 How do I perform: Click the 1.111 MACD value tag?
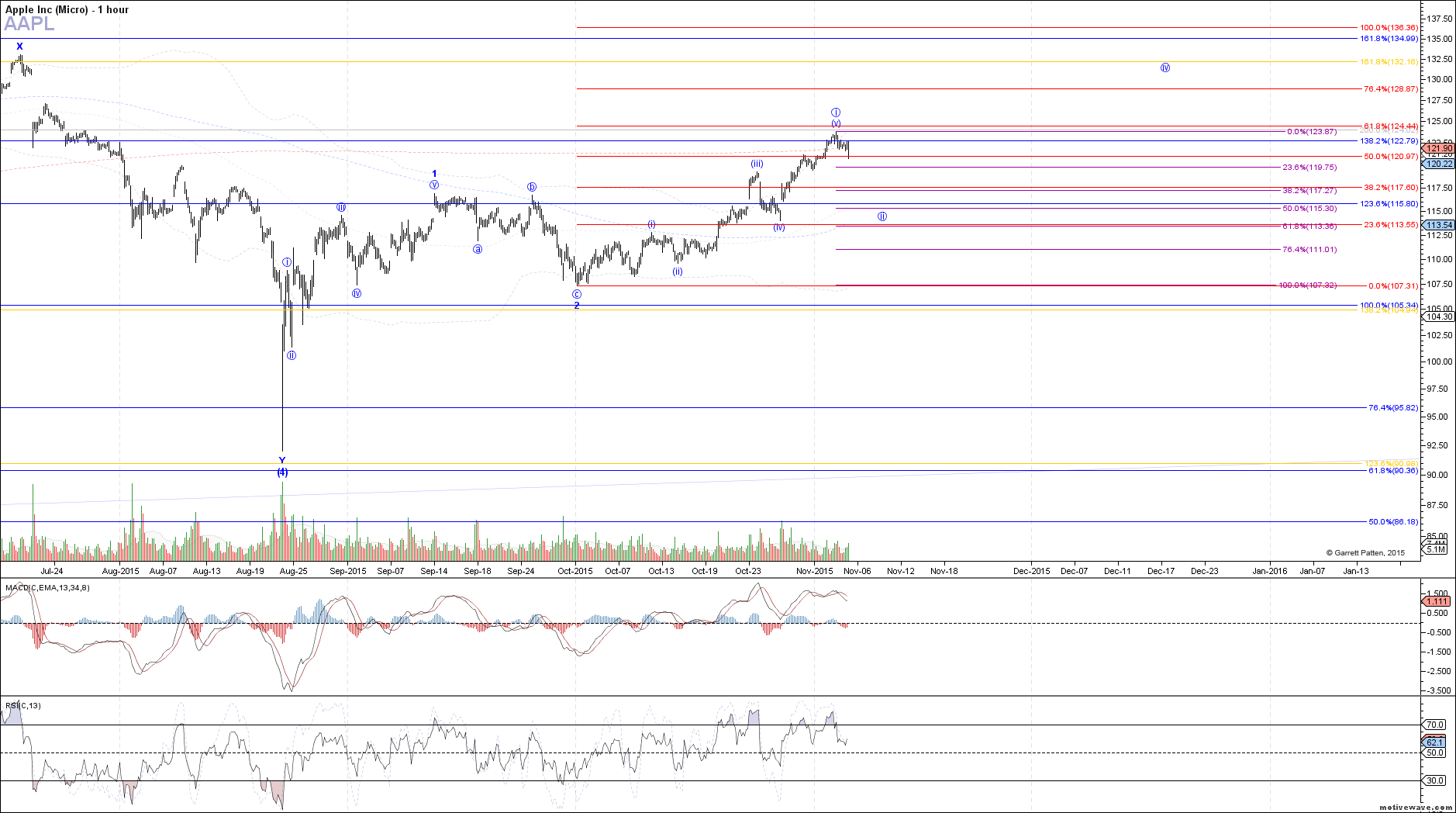[x=1437, y=601]
